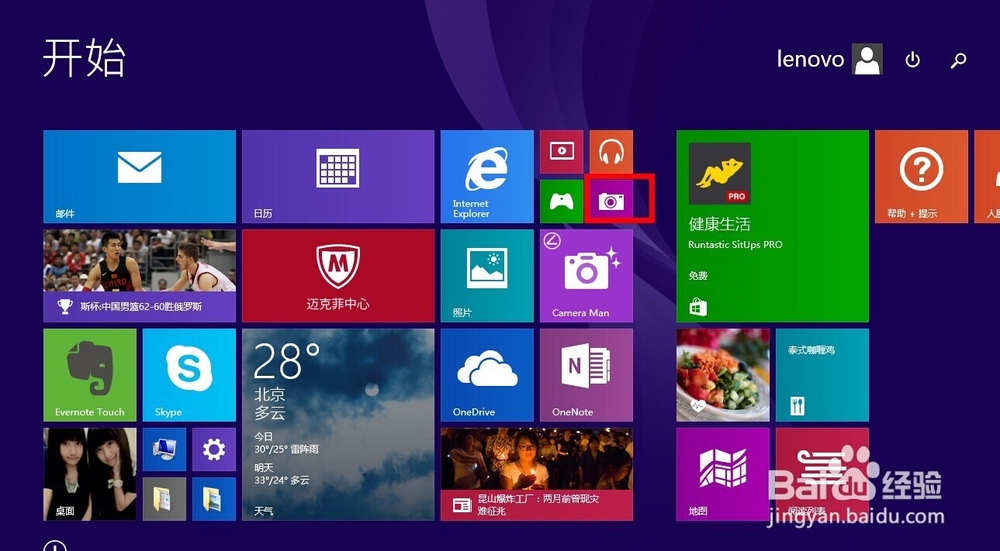The width and height of the screenshot is (1000, 551).
Task: Open the Calendar tile
Action: click(x=338, y=177)
